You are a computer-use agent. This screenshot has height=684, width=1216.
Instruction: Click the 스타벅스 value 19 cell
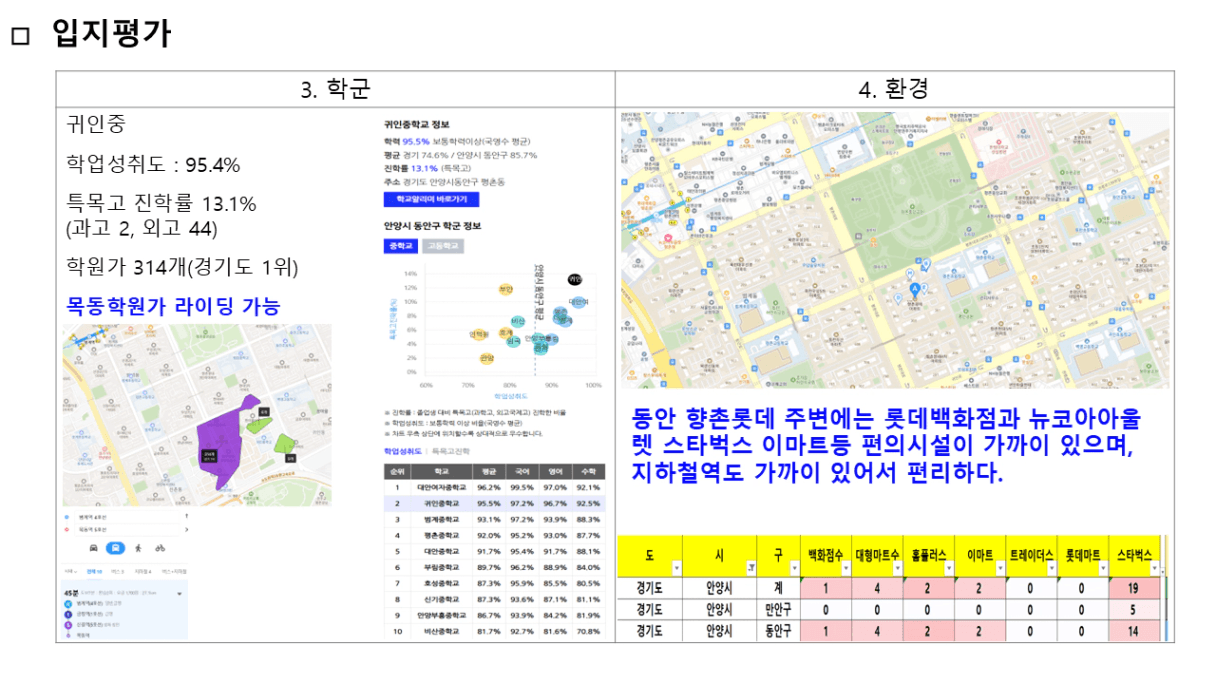(x=1133, y=588)
